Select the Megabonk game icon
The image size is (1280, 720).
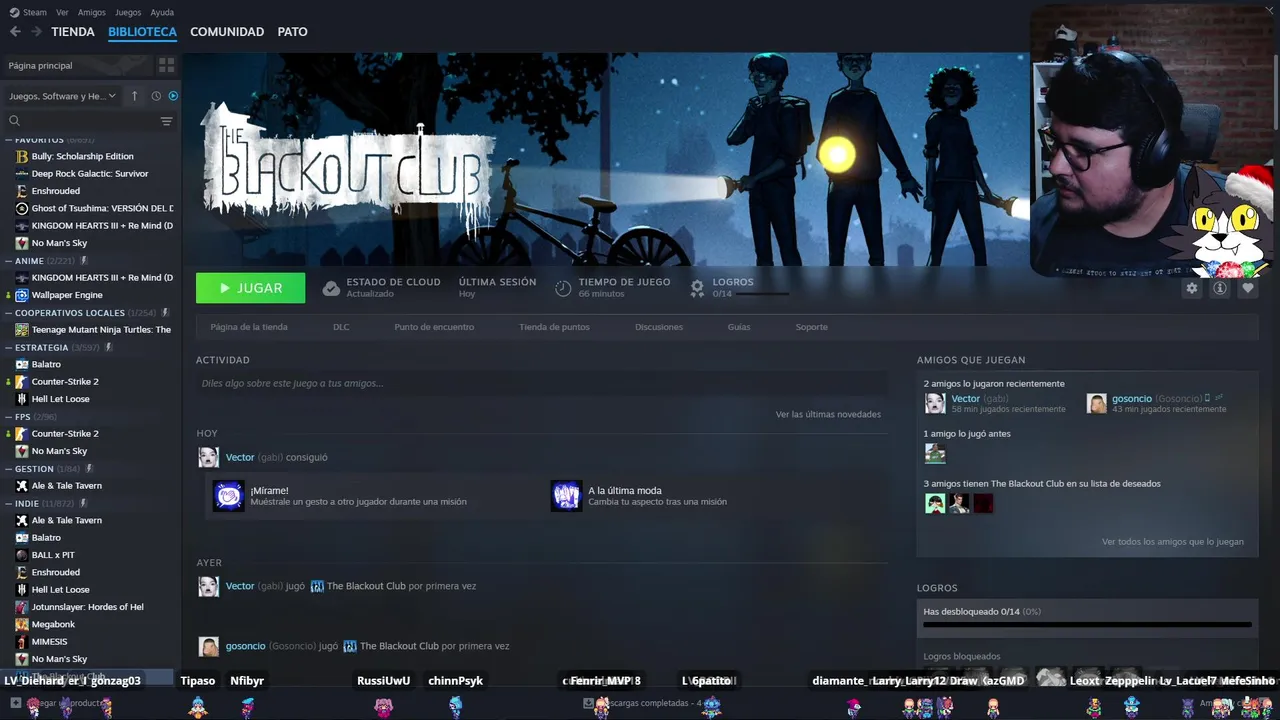point(22,624)
